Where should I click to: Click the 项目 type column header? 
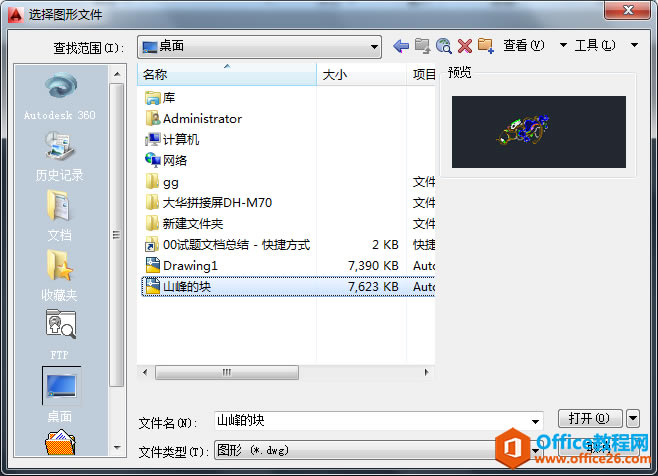[421, 75]
